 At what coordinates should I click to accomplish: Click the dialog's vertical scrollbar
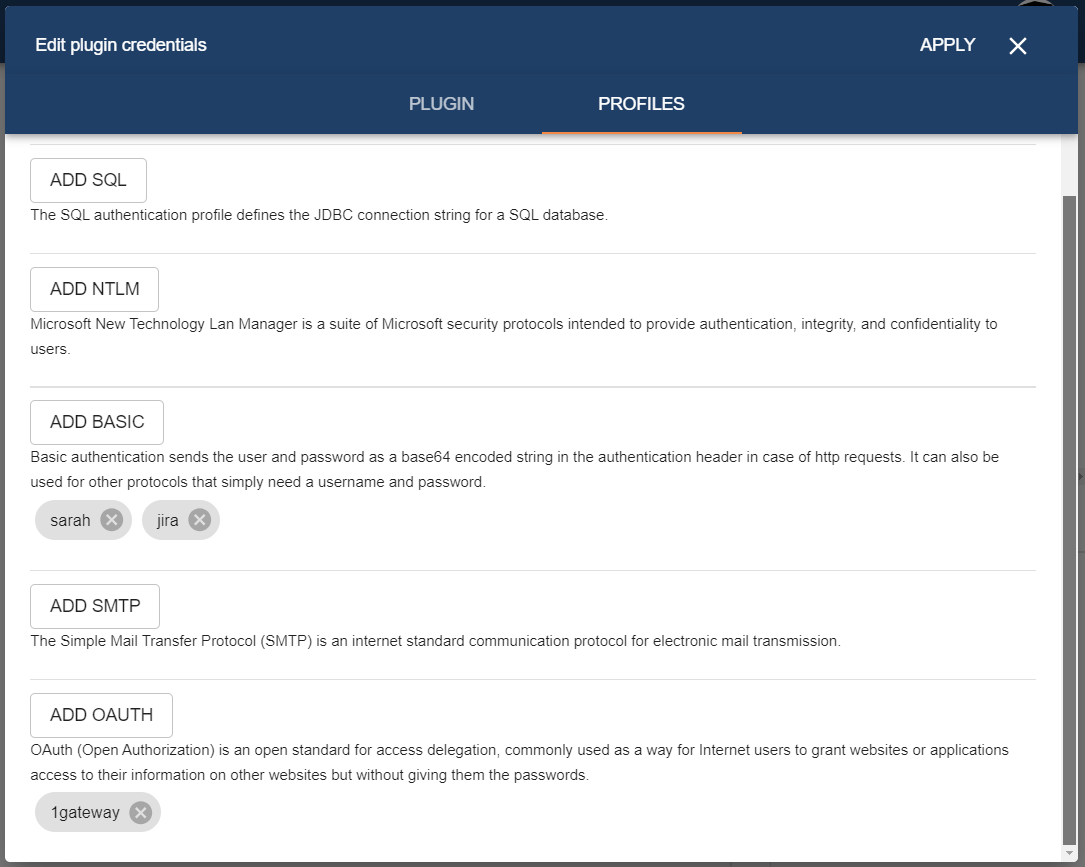[1069, 500]
